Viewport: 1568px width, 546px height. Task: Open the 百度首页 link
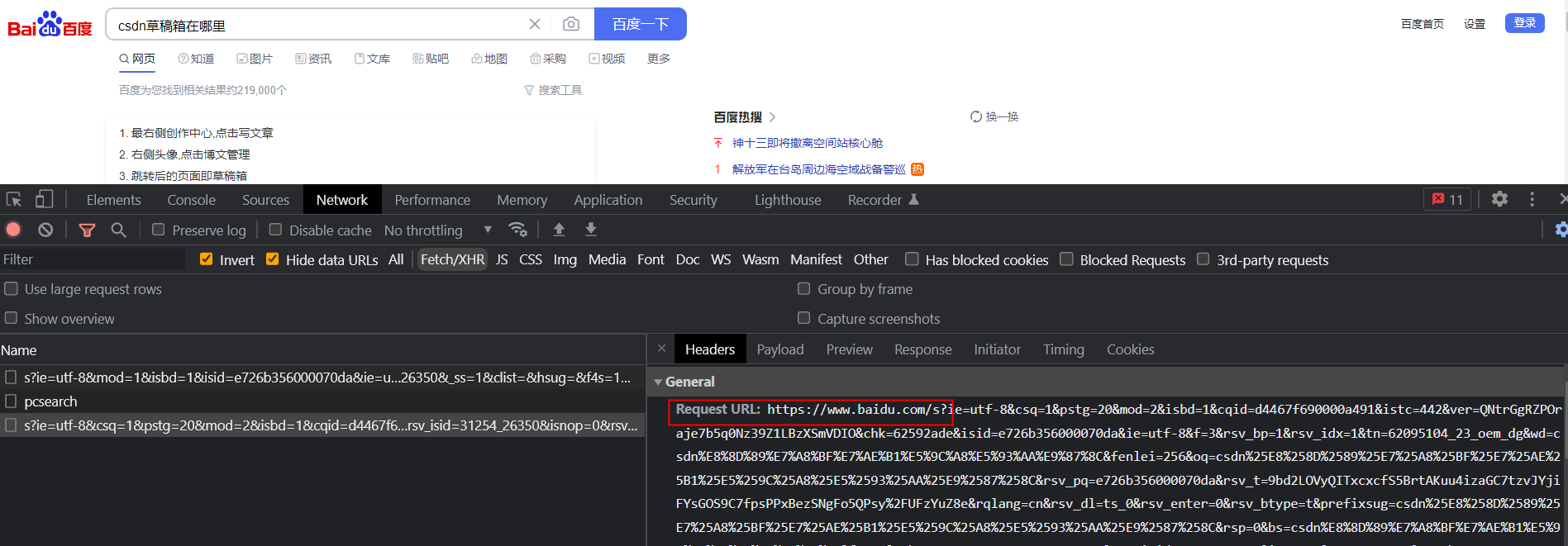1422,24
